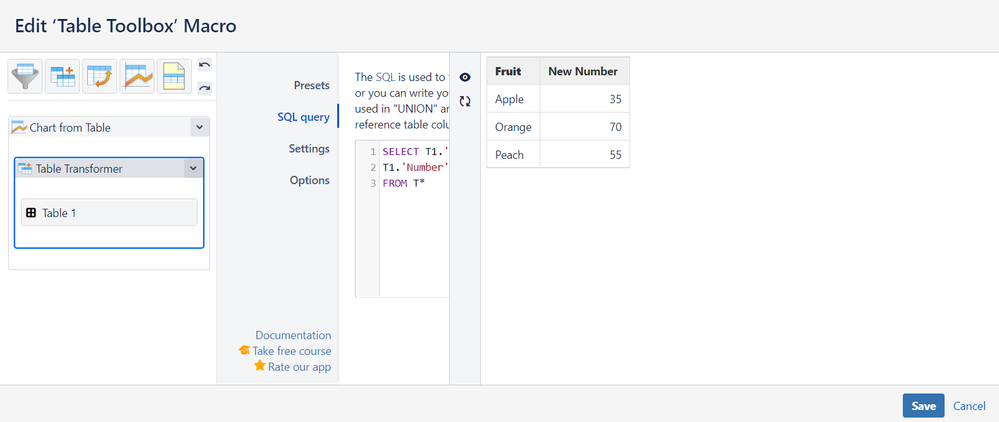Add the Pivot Table macro icon
This screenshot has width=999, height=422.
click(x=99, y=76)
